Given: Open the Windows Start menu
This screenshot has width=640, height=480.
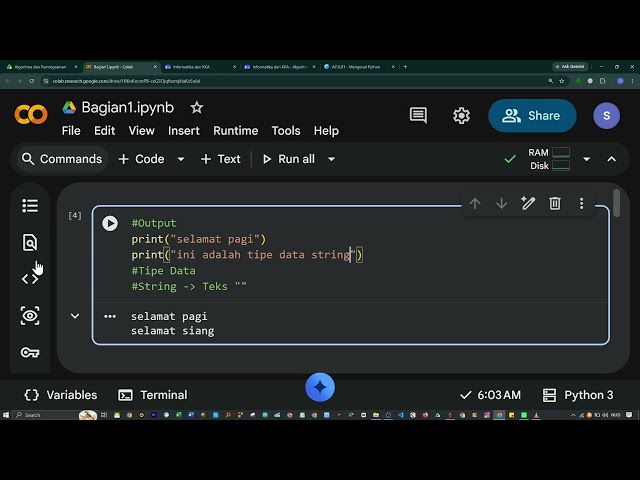Looking at the screenshot, I should point(6,415).
